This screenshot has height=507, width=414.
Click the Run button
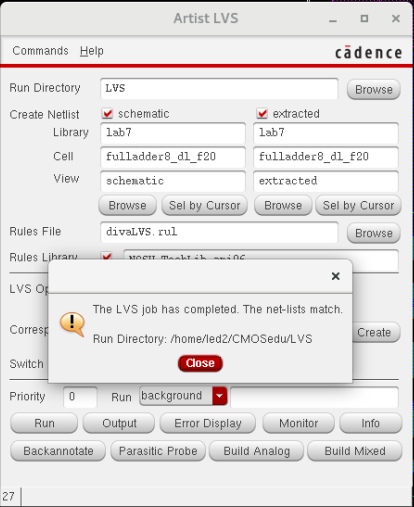coord(44,423)
